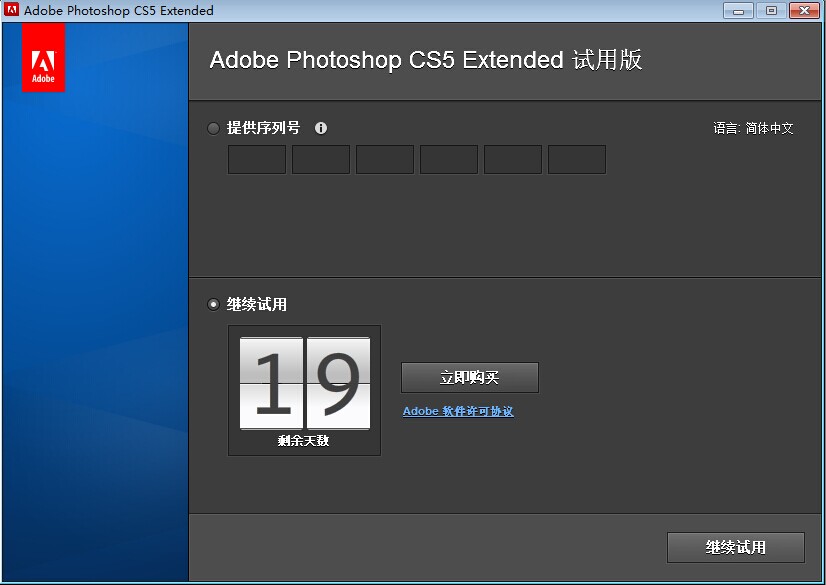
Task: Focus the fifth serial number field
Action: pyautogui.click(x=513, y=160)
